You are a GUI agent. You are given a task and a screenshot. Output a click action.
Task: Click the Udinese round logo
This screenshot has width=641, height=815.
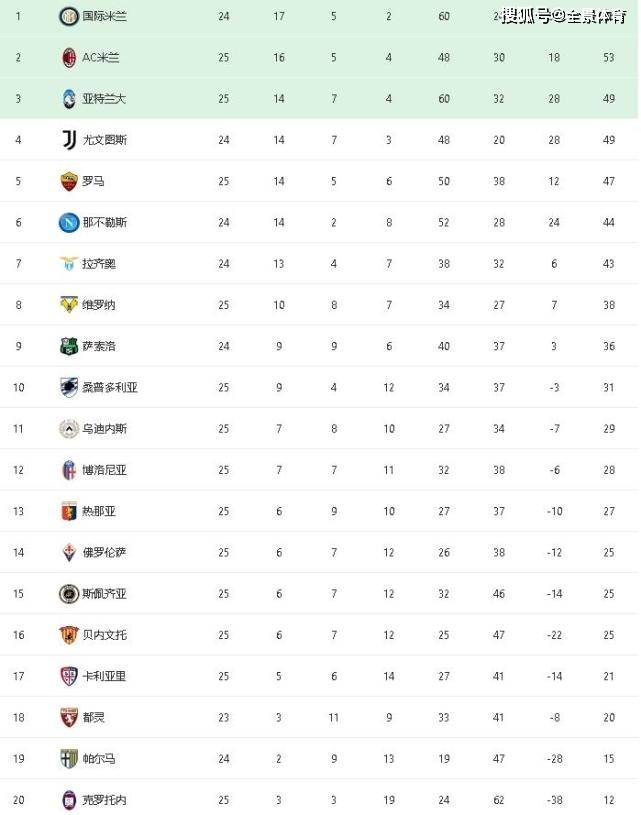point(69,429)
